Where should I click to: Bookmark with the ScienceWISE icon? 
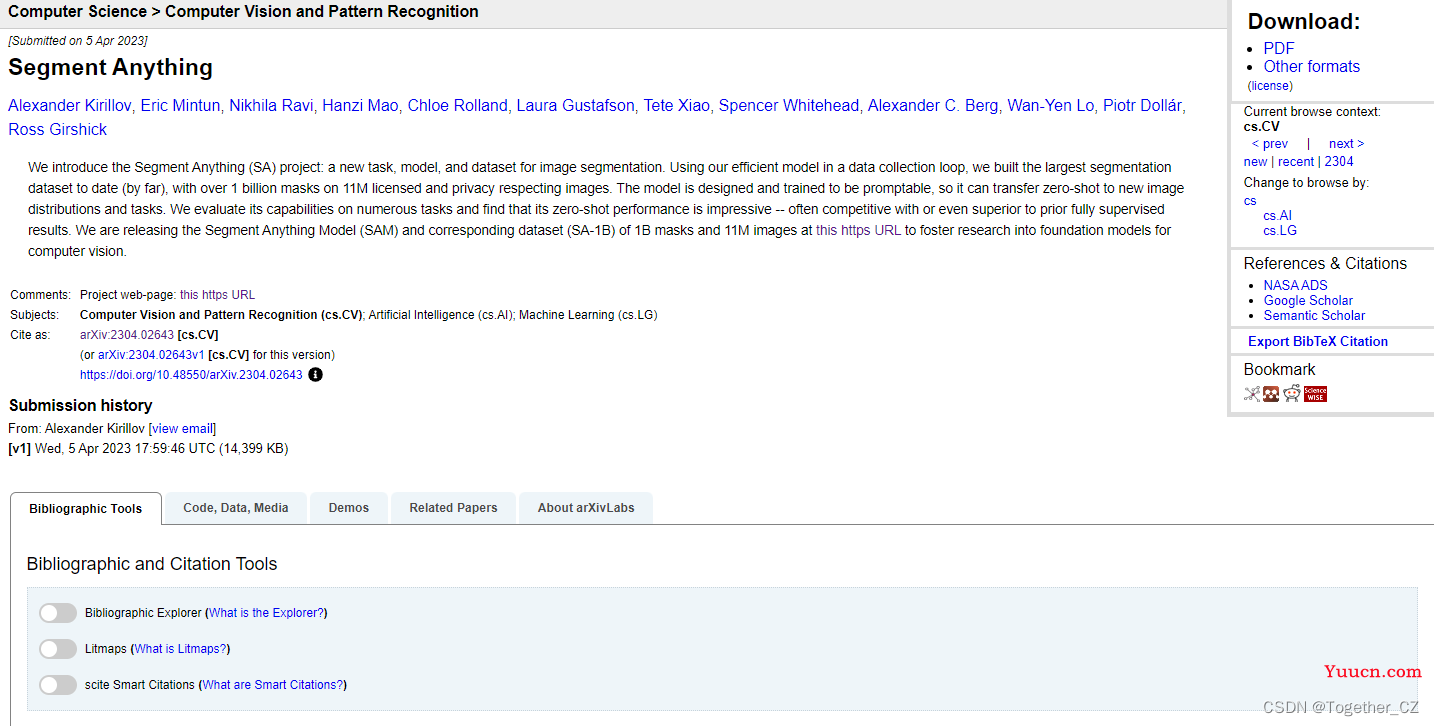click(1315, 394)
